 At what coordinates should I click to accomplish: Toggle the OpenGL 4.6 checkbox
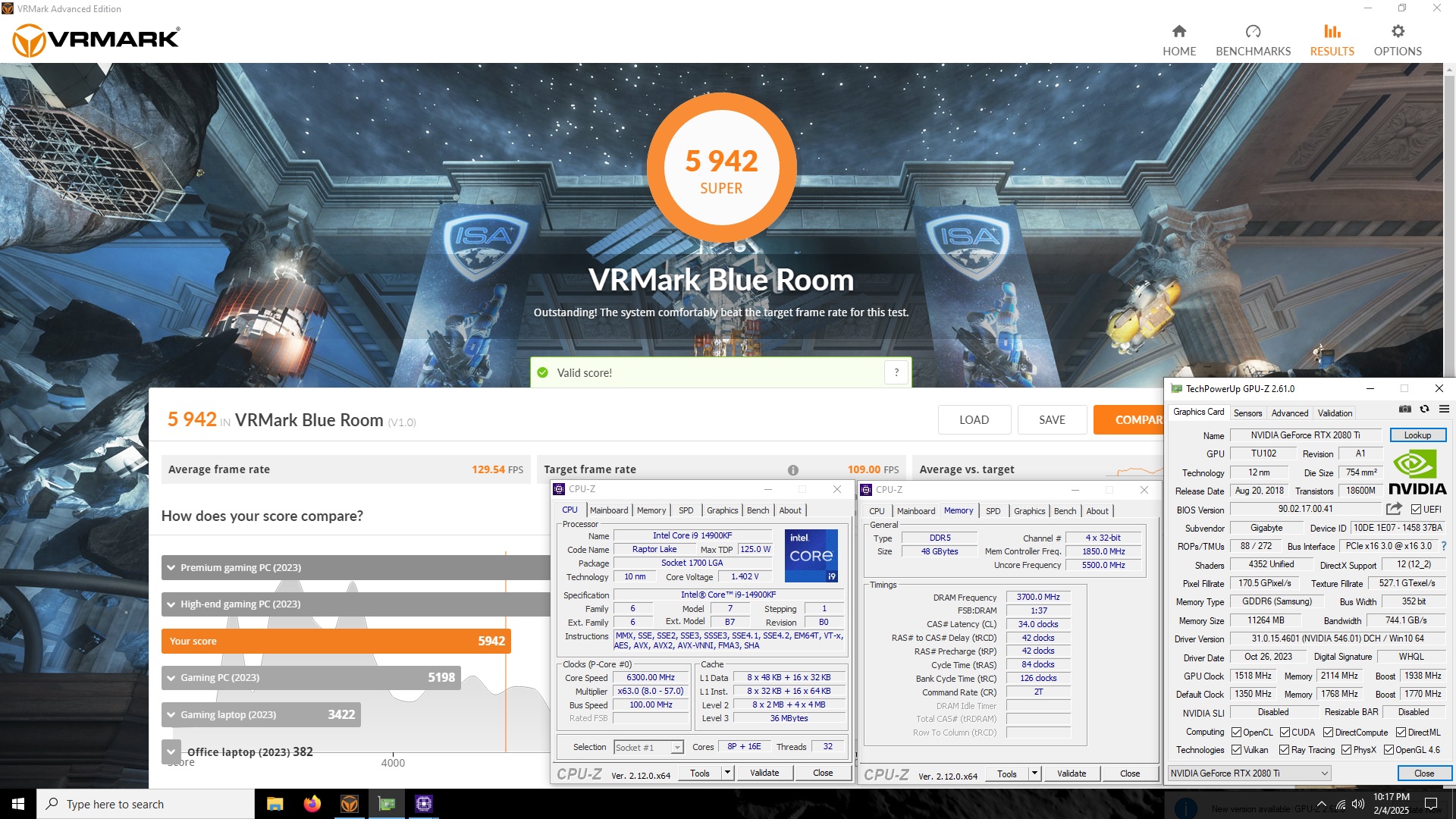click(1389, 750)
